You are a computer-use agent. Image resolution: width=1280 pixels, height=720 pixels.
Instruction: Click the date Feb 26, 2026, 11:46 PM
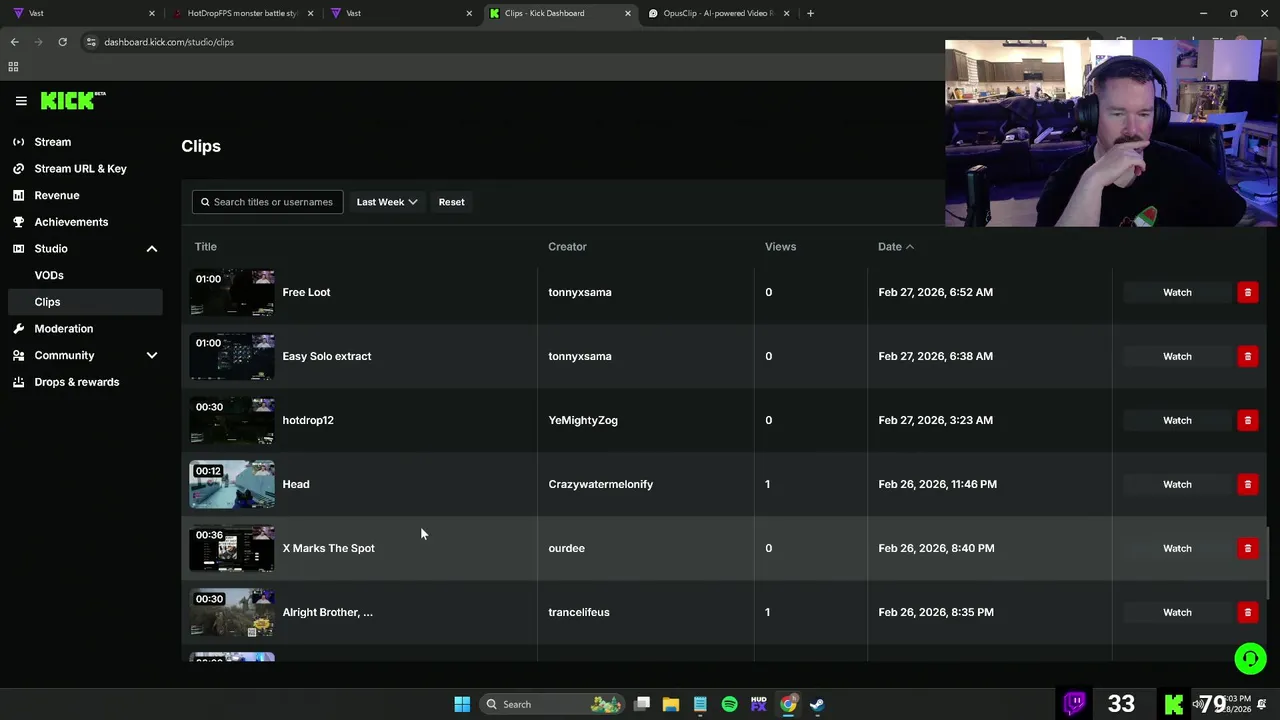coord(937,484)
